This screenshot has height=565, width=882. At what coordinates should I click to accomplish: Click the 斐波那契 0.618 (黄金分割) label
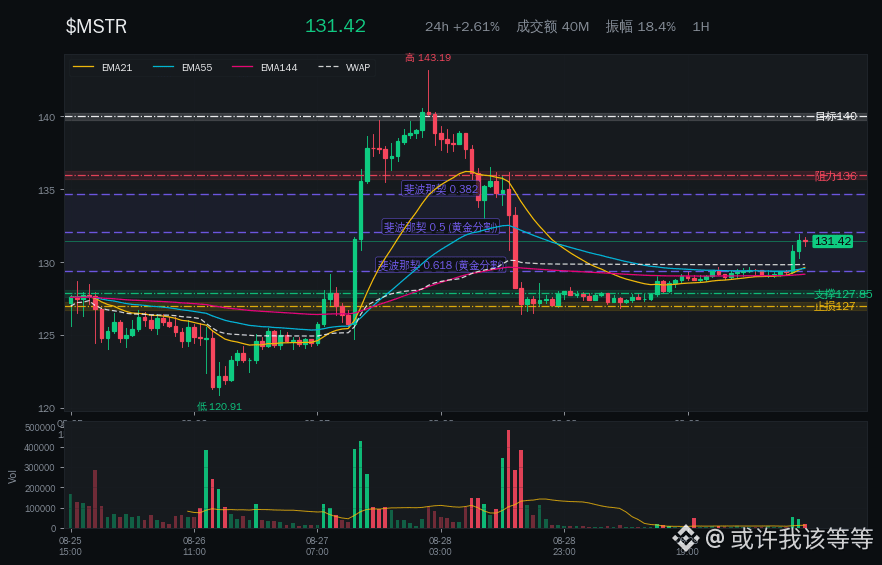point(441,265)
